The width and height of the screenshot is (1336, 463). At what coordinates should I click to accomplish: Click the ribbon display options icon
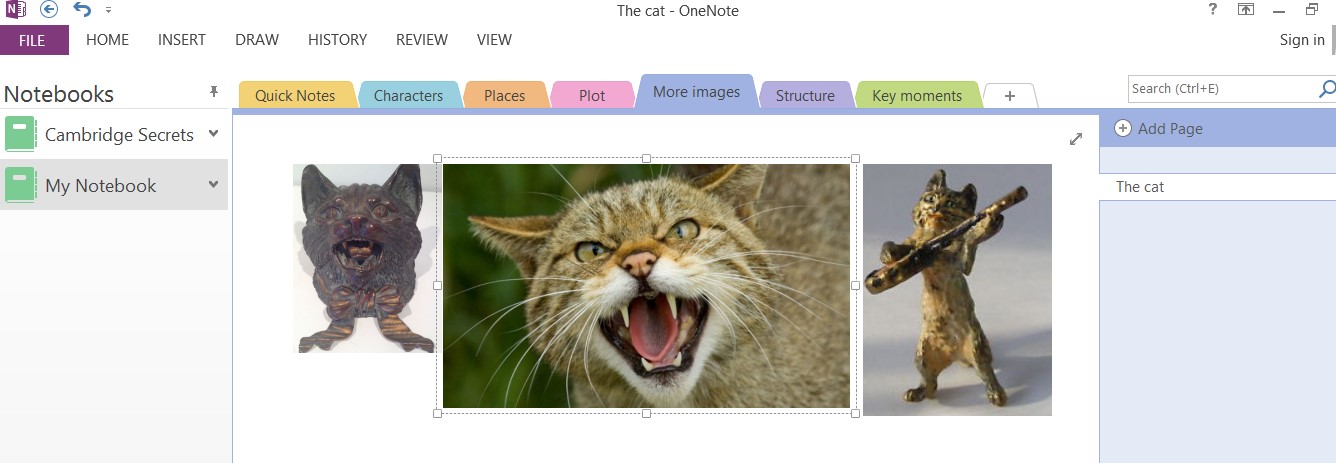pos(1246,10)
